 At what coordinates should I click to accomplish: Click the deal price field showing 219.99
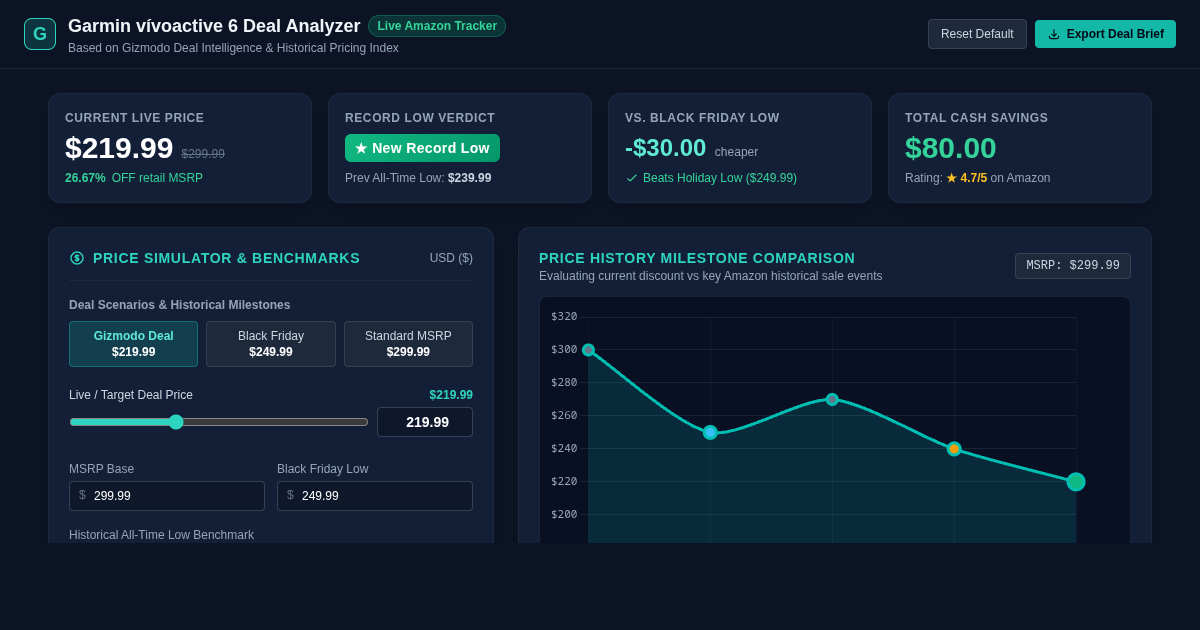click(425, 422)
